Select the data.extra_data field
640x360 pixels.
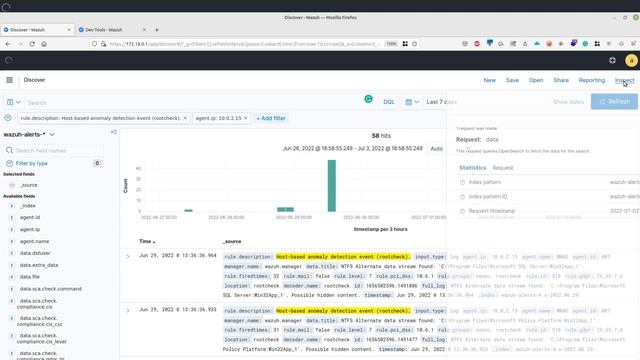tap(39, 265)
